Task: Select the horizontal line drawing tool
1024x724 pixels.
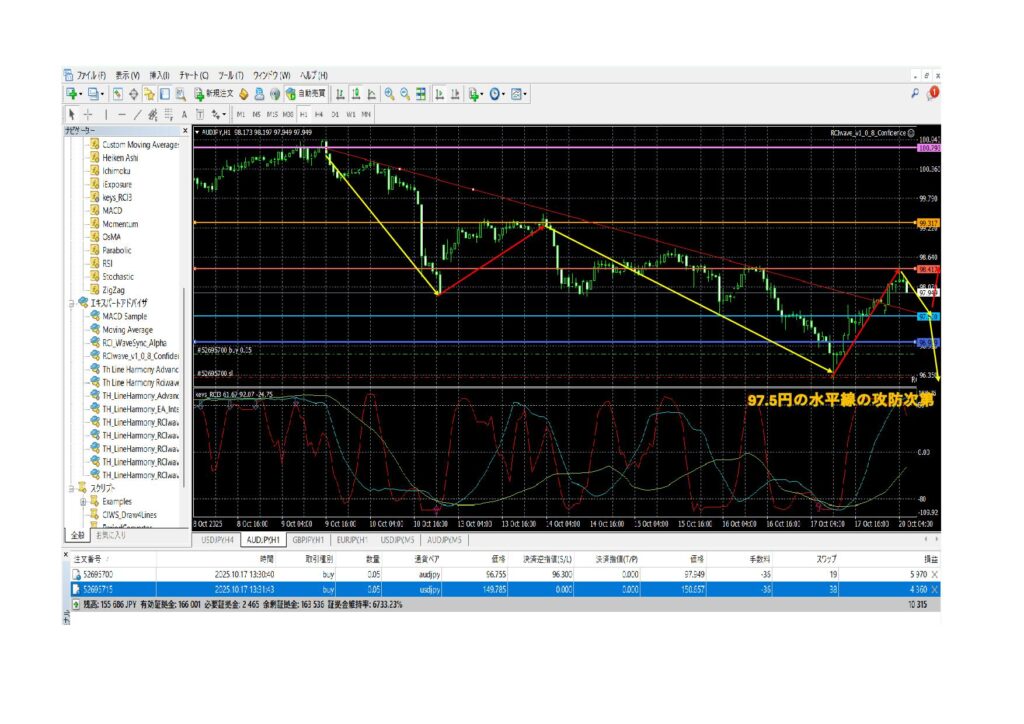Action: [x=122, y=114]
